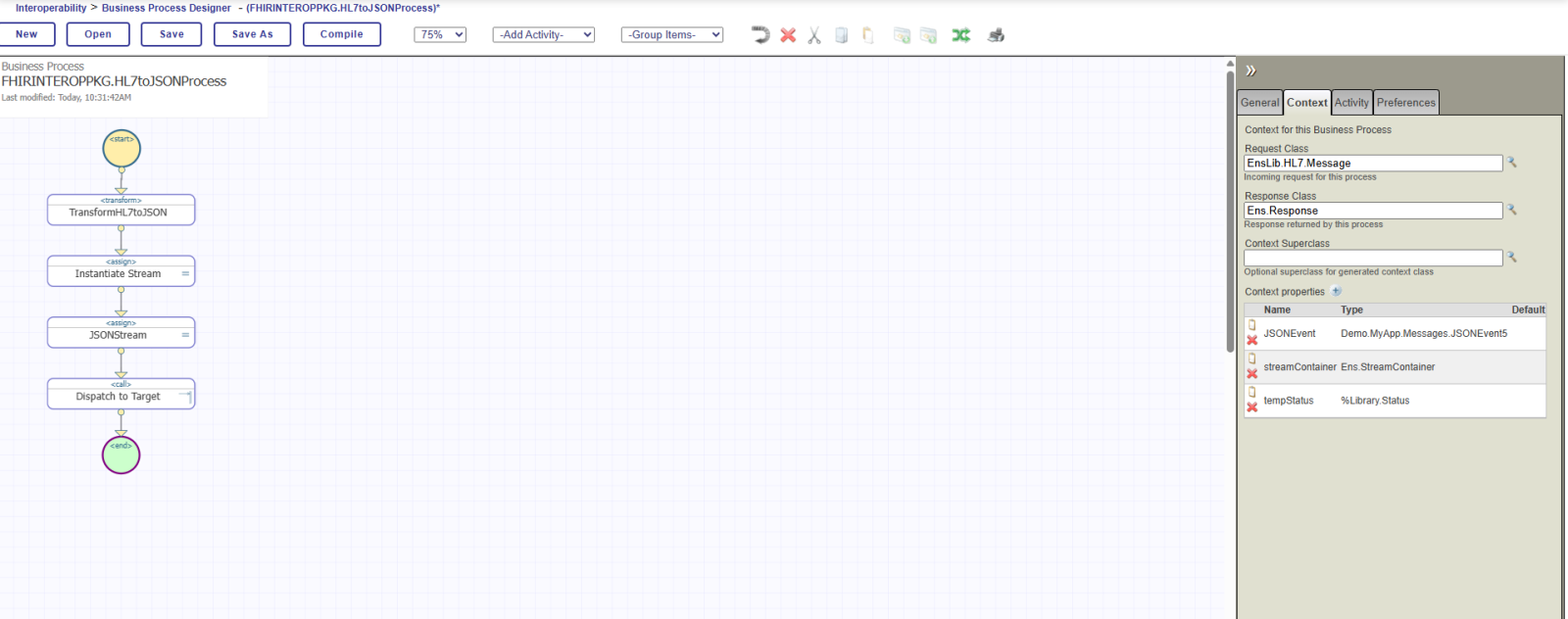The width and height of the screenshot is (1568, 619).
Task: Click the Default column header
Action: (x=1528, y=309)
